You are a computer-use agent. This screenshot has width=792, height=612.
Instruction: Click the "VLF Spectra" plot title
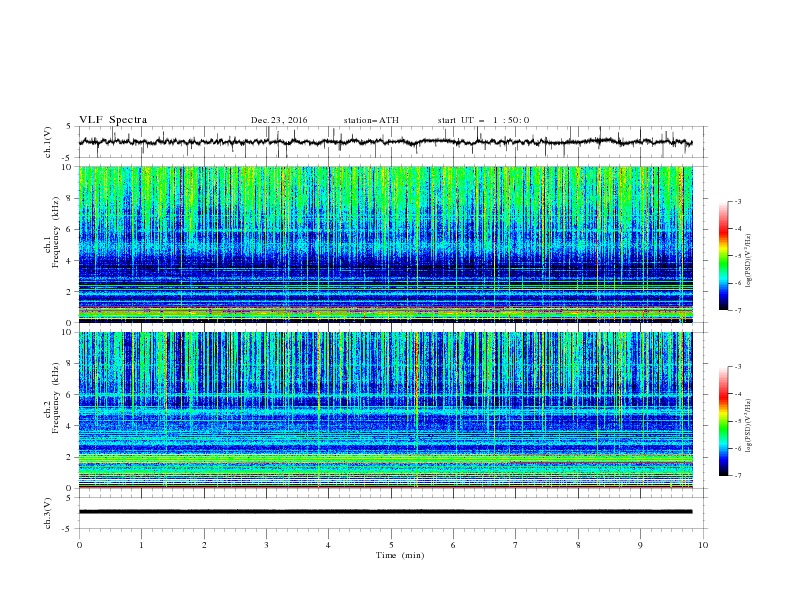(113, 120)
